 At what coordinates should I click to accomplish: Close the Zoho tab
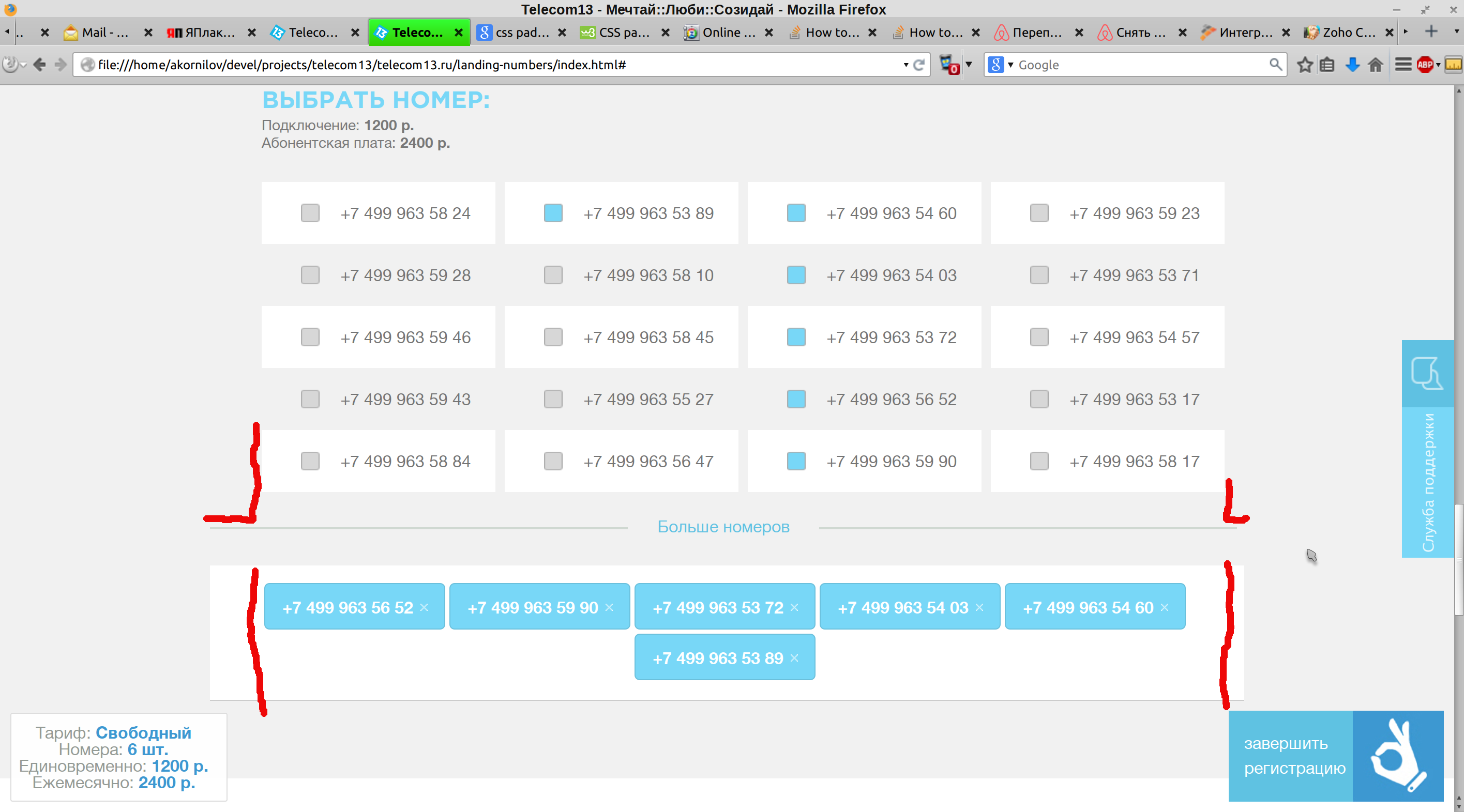1389,33
